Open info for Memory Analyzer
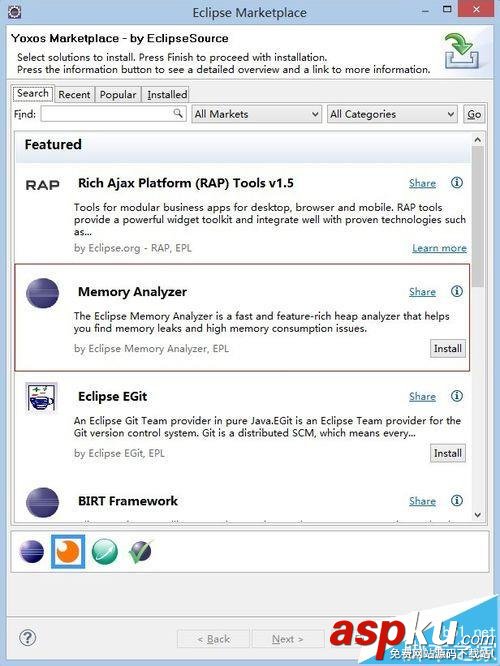500x666 pixels. click(x=457, y=291)
